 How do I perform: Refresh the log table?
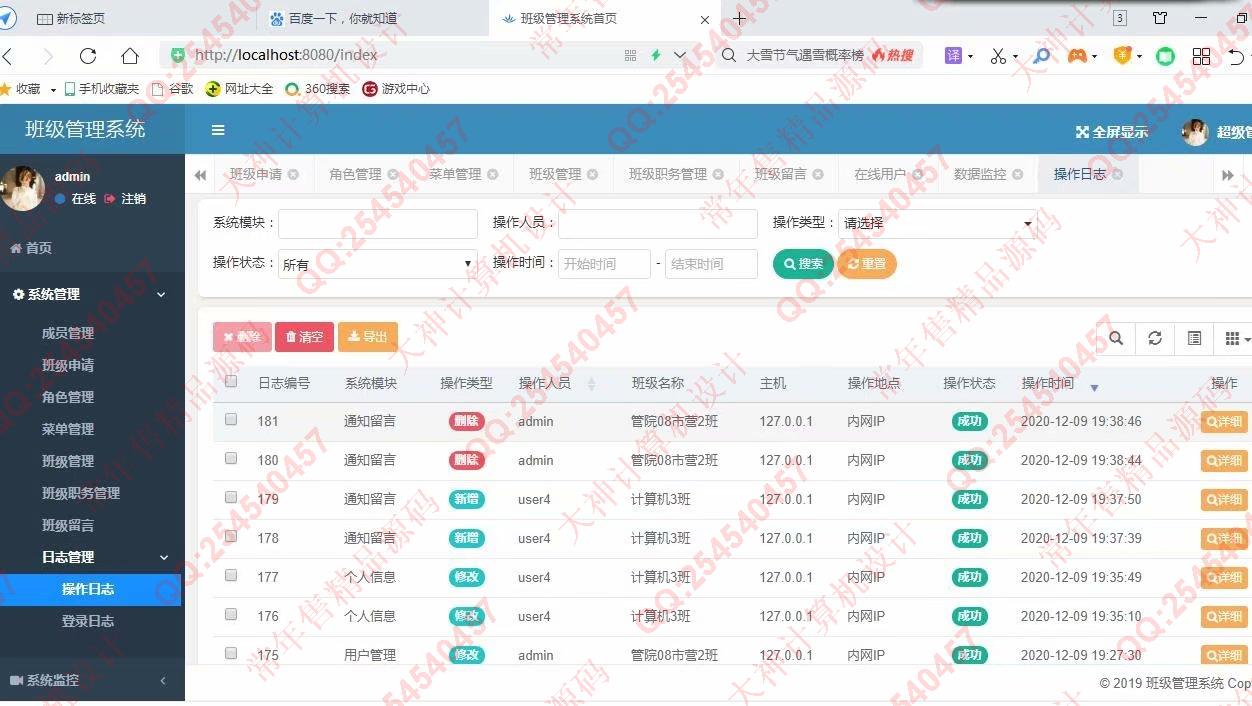click(x=1155, y=338)
